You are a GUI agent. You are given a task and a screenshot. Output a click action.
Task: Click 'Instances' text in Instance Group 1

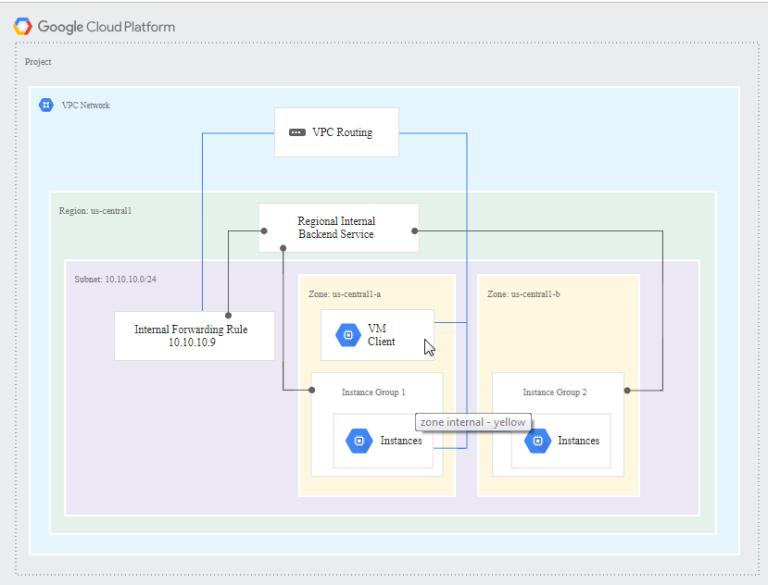[401, 441]
